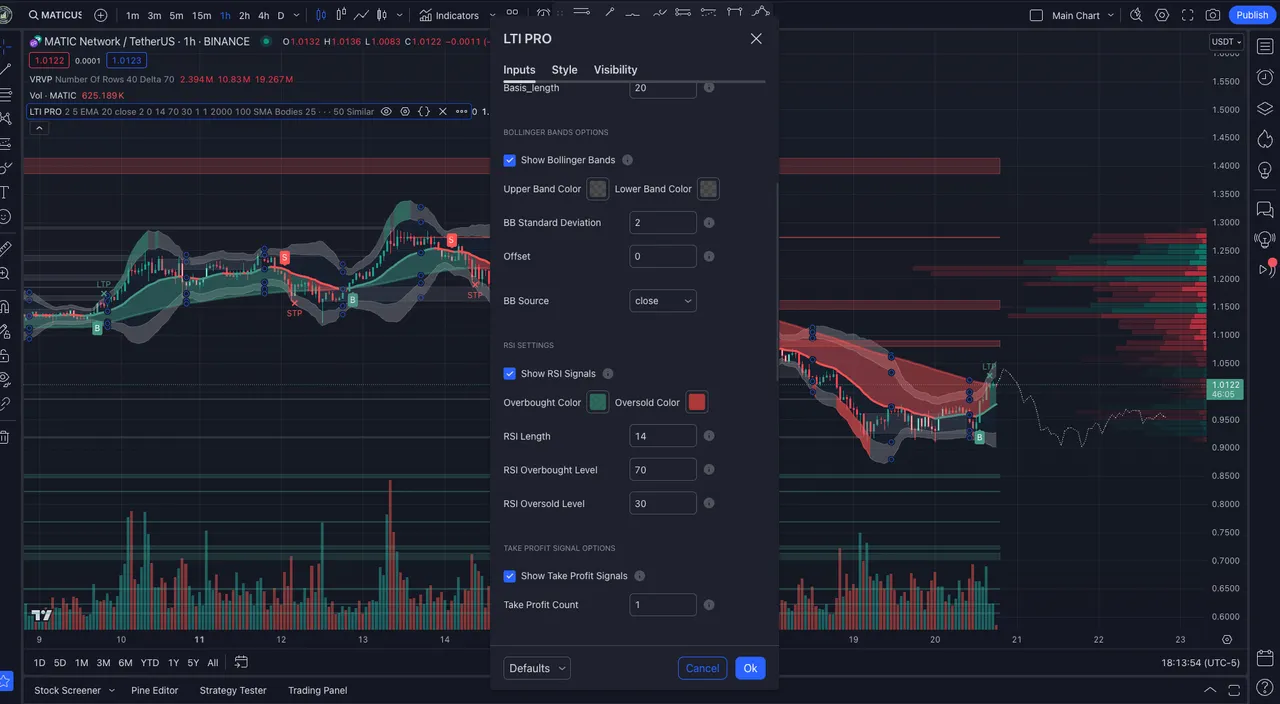Switch to the Visibility tab
The width and height of the screenshot is (1280, 704).
coord(615,70)
